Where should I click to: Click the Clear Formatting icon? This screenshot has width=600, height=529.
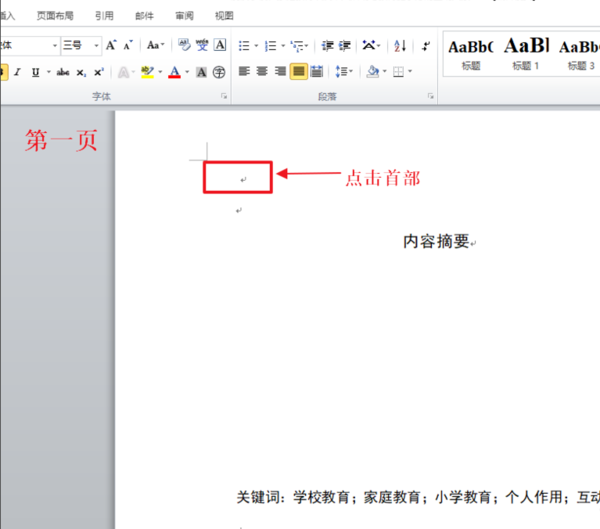[184, 45]
